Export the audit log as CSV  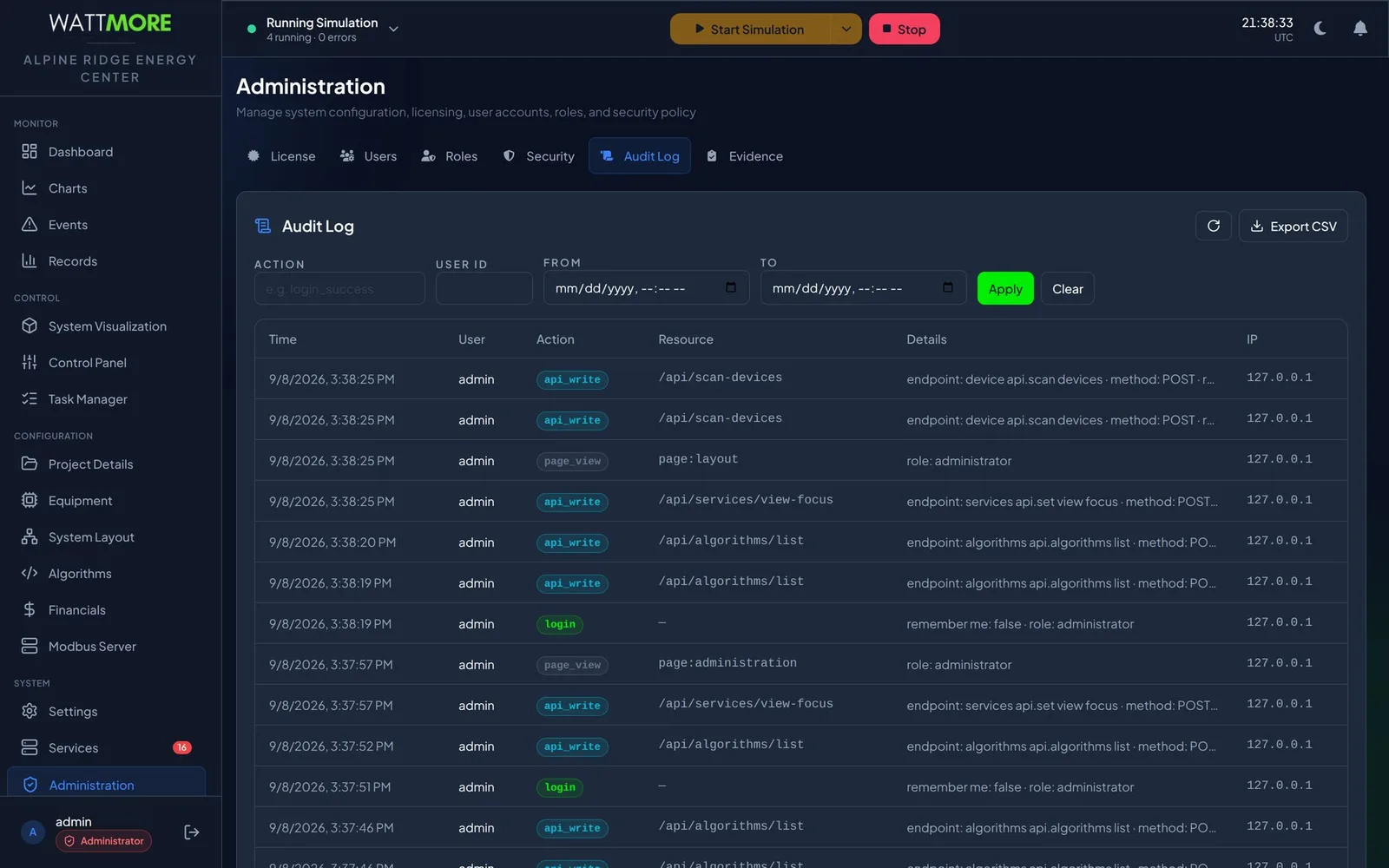tap(1293, 226)
